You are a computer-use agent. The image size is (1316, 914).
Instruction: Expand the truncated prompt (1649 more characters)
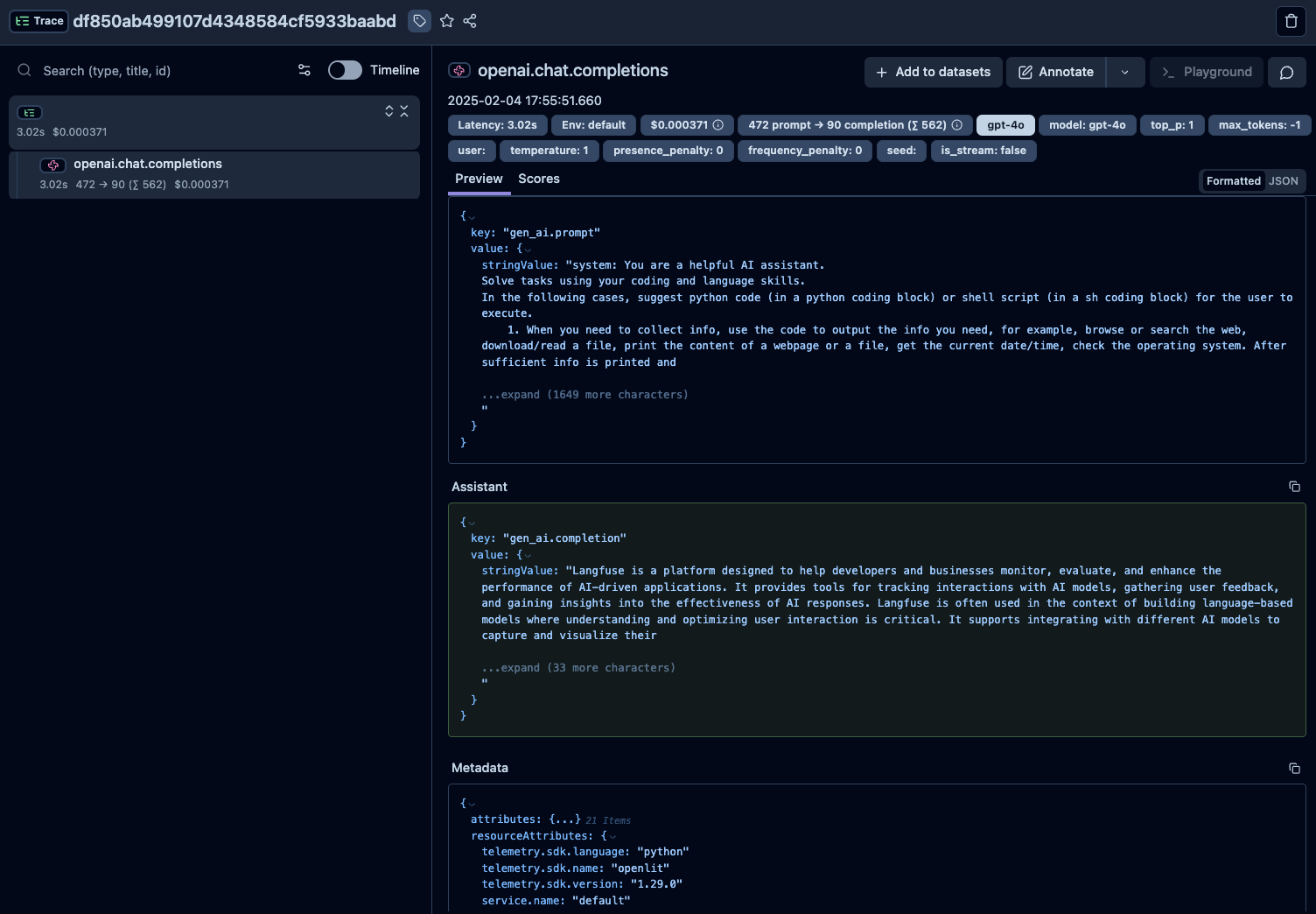584,395
